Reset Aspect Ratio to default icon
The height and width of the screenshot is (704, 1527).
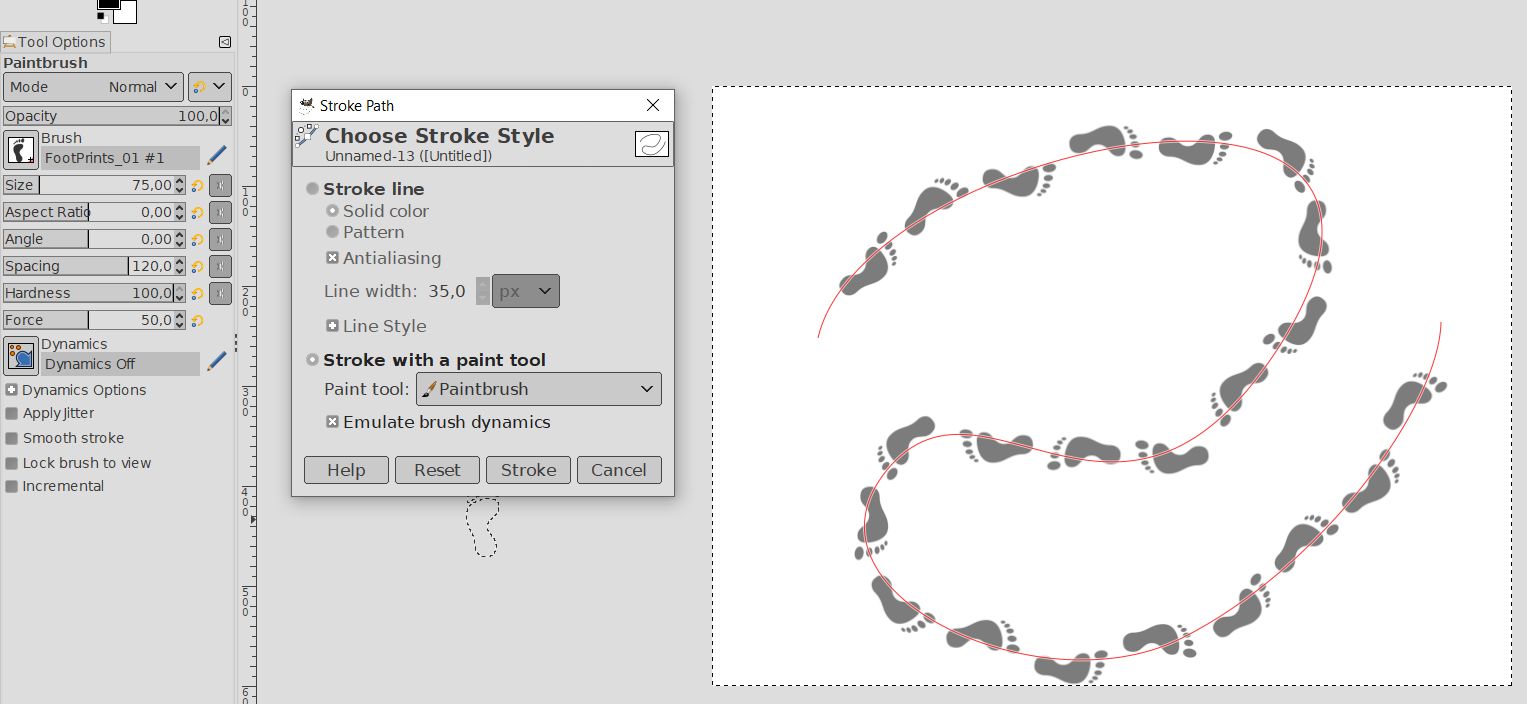(197, 212)
